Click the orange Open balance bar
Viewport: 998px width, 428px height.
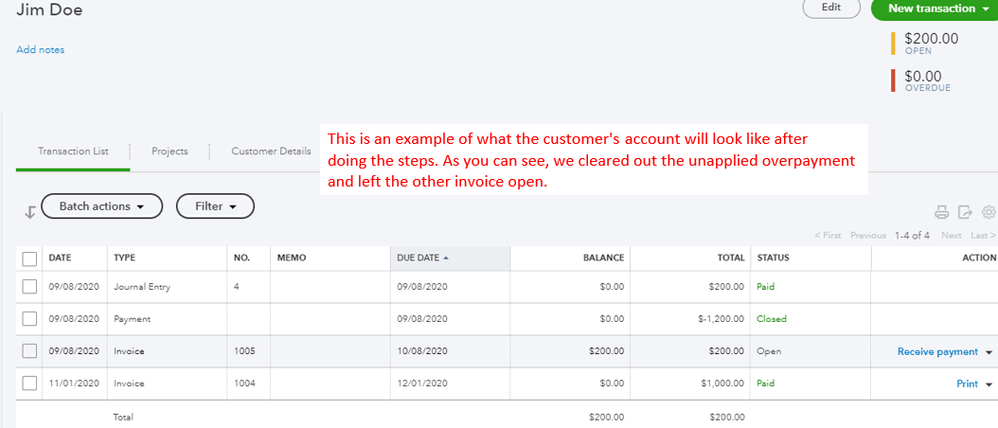pyautogui.click(x=893, y=44)
